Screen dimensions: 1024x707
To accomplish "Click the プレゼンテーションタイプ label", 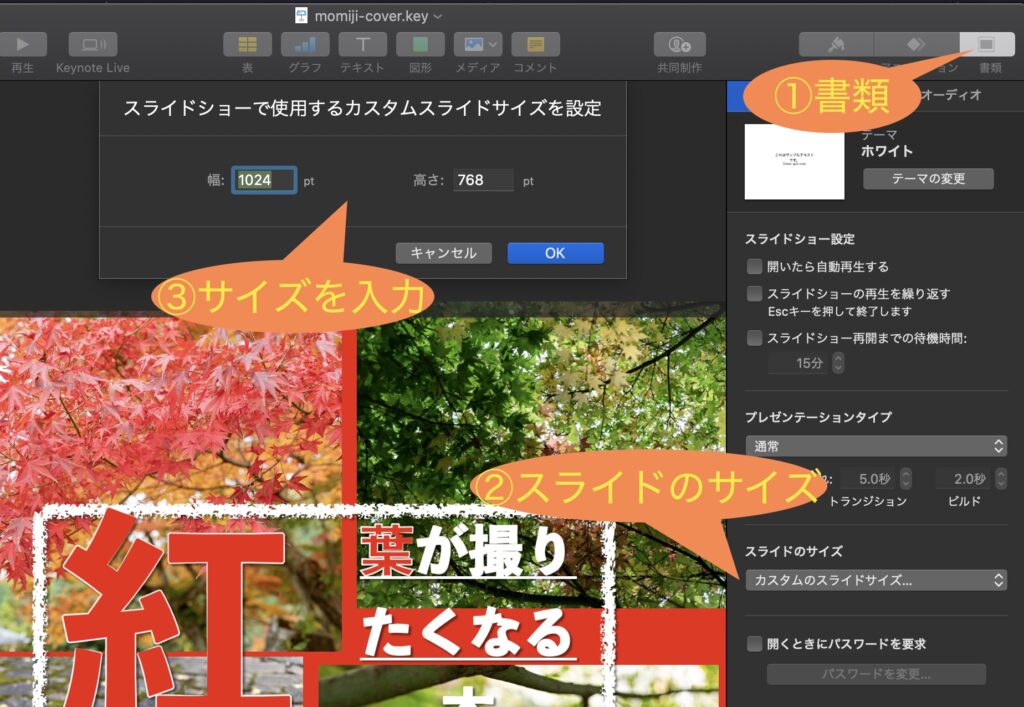I will pos(818,416).
